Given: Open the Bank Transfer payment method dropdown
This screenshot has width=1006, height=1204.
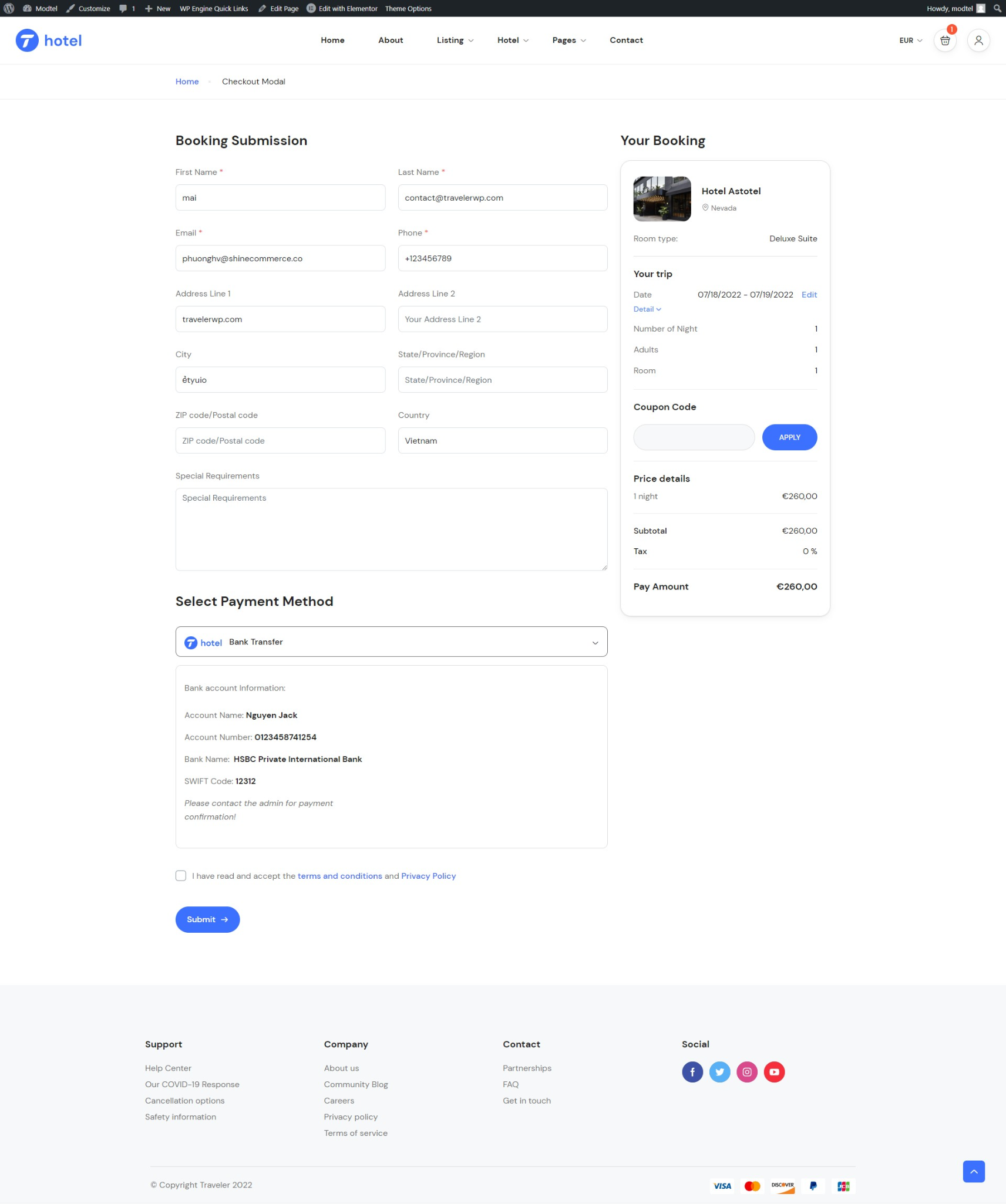Looking at the screenshot, I should (x=391, y=642).
